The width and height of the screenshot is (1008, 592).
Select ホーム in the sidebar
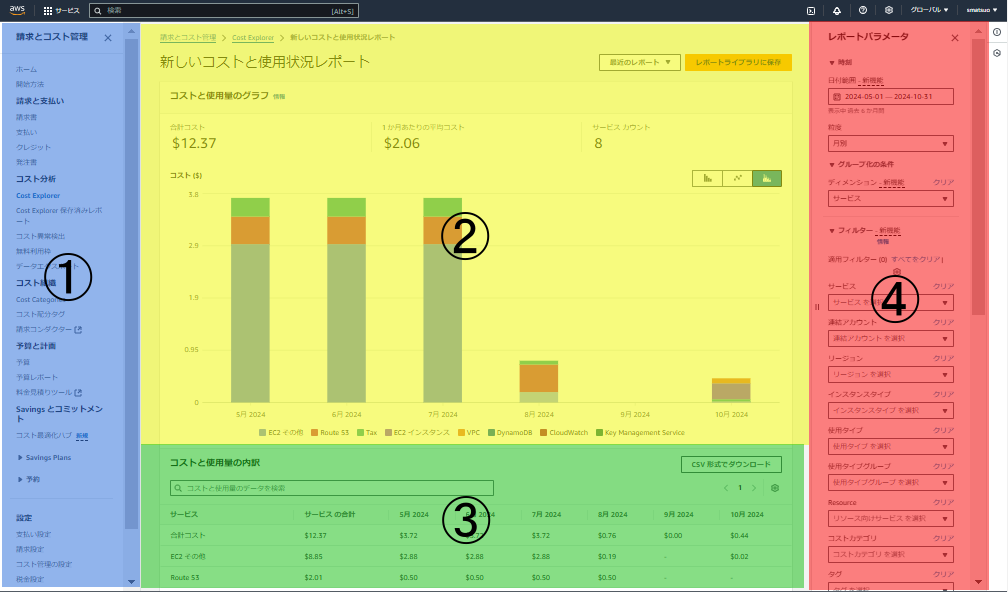(26, 69)
